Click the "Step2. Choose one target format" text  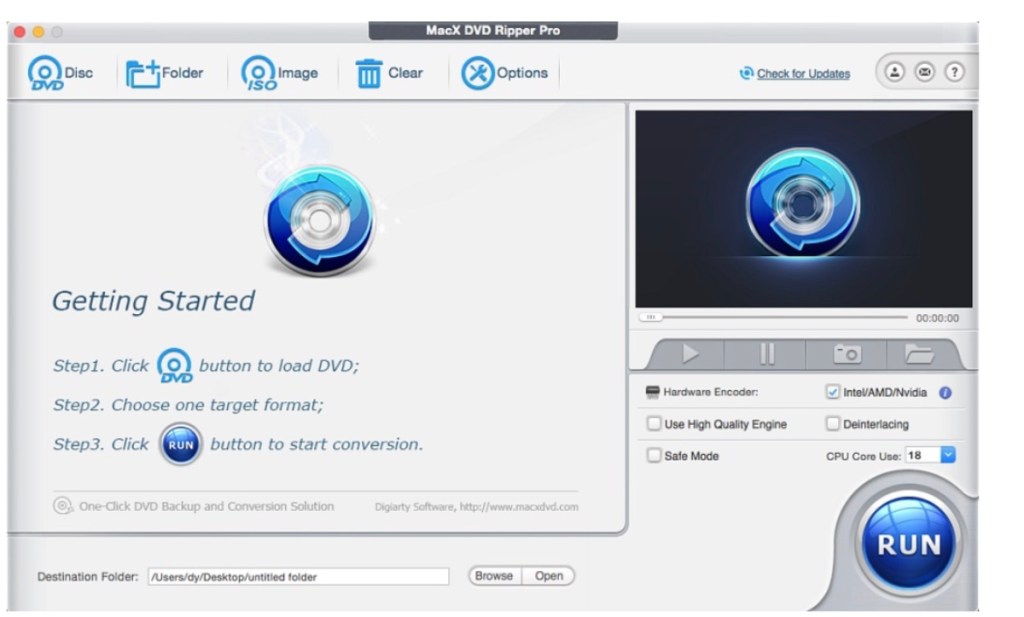click(188, 405)
